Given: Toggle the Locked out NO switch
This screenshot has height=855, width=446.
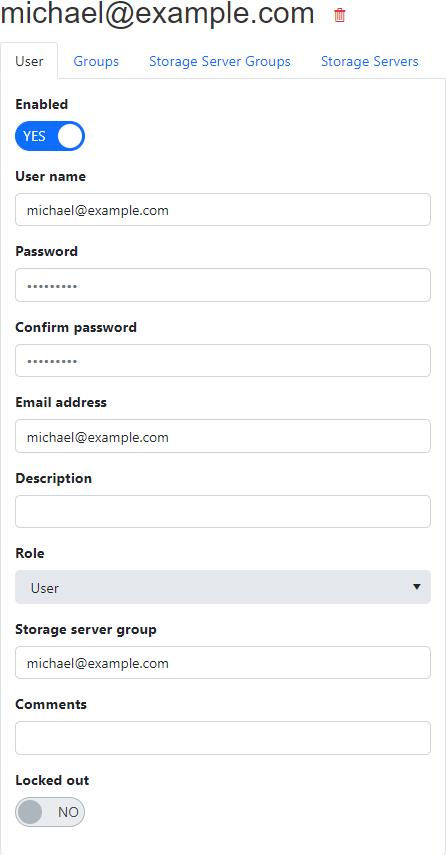Looking at the screenshot, I should (50, 812).
